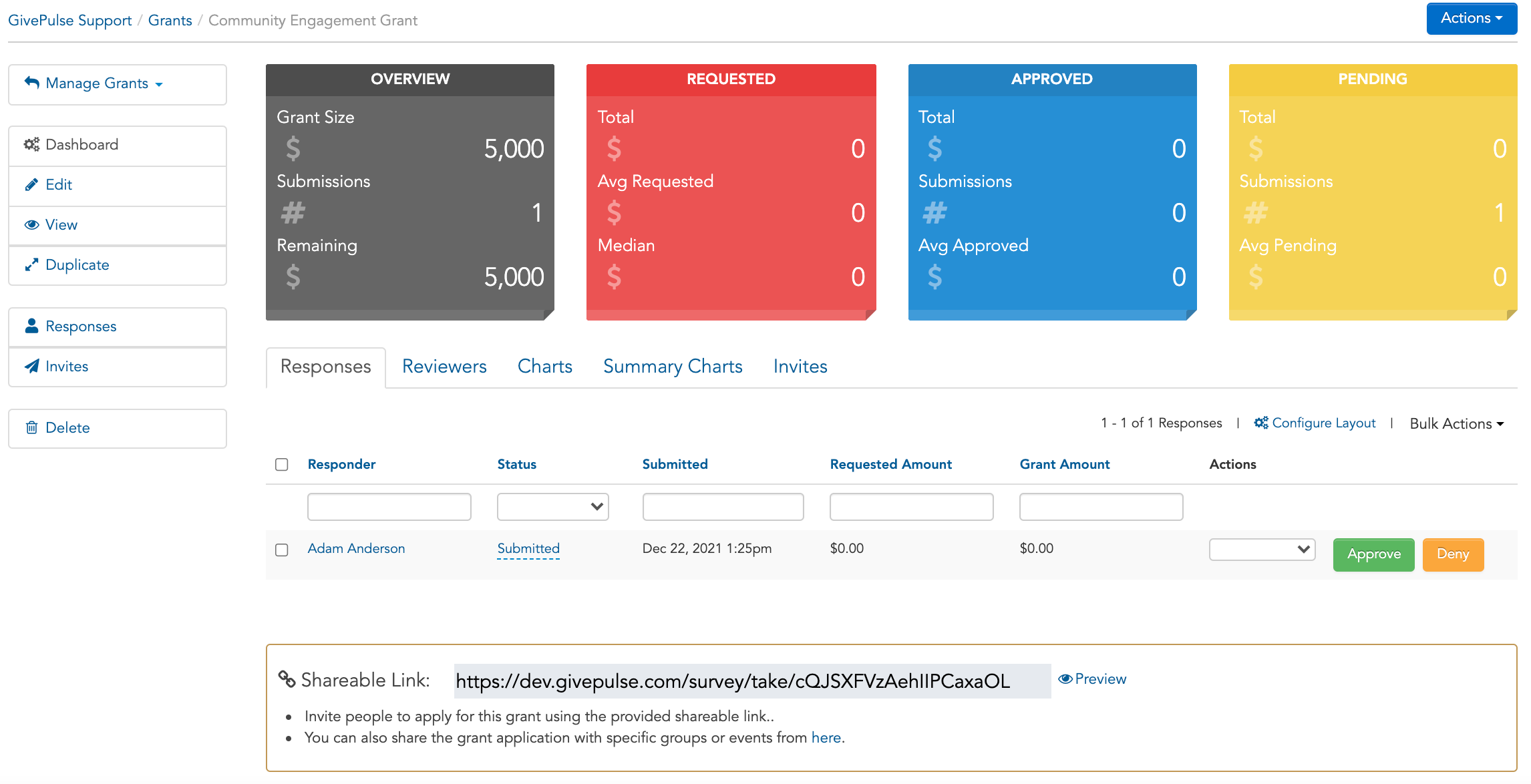Check the Adam Anderson row checkbox
This screenshot has width=1531, height=784.
[282, 550]
